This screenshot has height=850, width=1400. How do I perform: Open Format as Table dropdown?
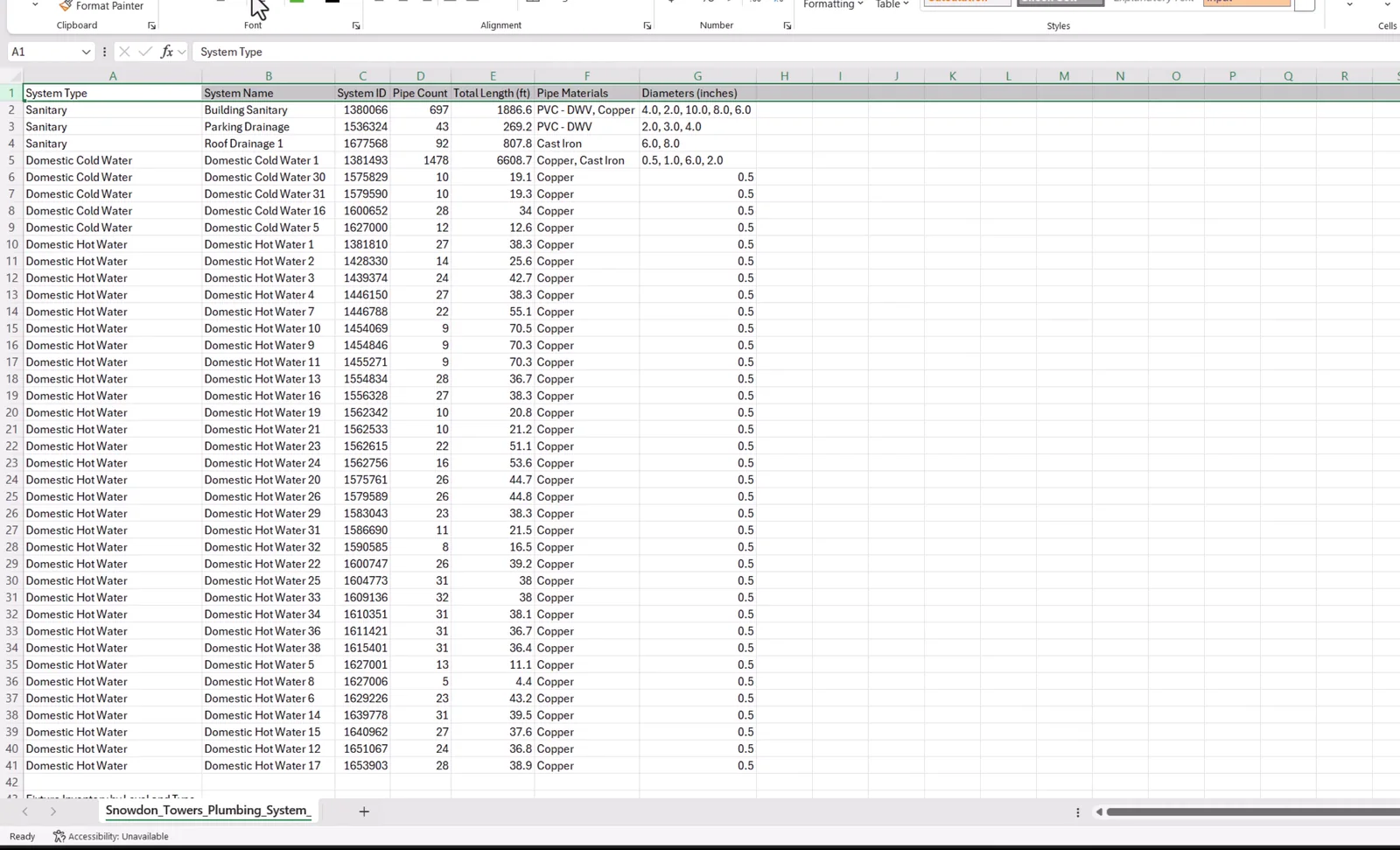click(892, 4)
